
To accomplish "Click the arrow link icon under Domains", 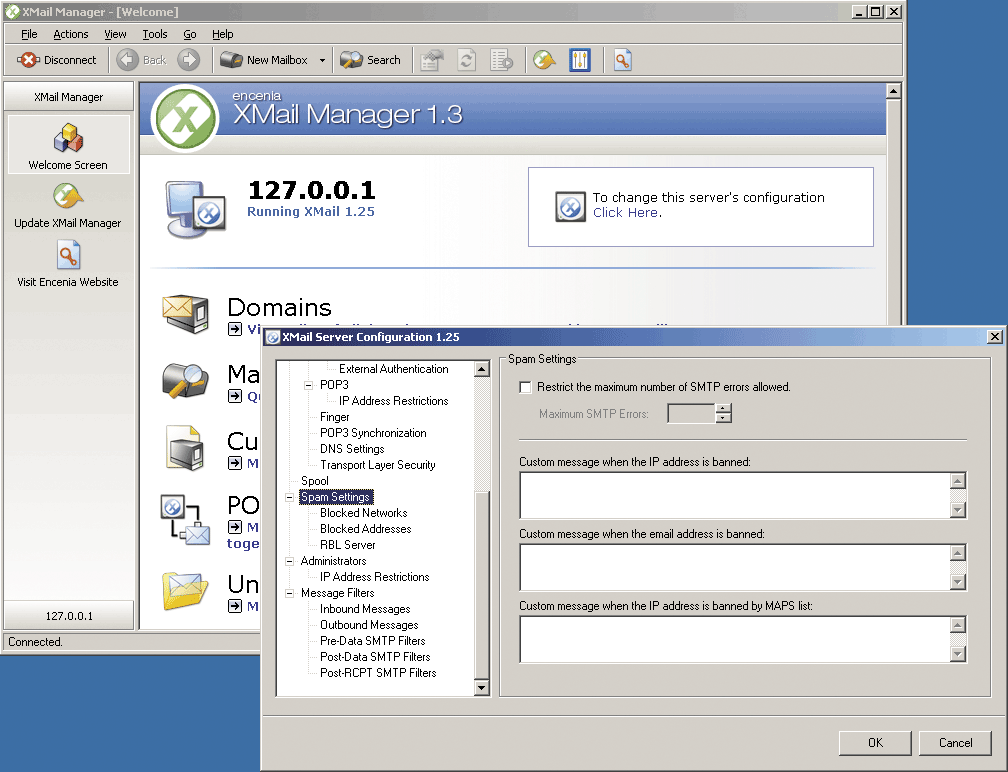I will pyautogui.click(x=235, y=329).
